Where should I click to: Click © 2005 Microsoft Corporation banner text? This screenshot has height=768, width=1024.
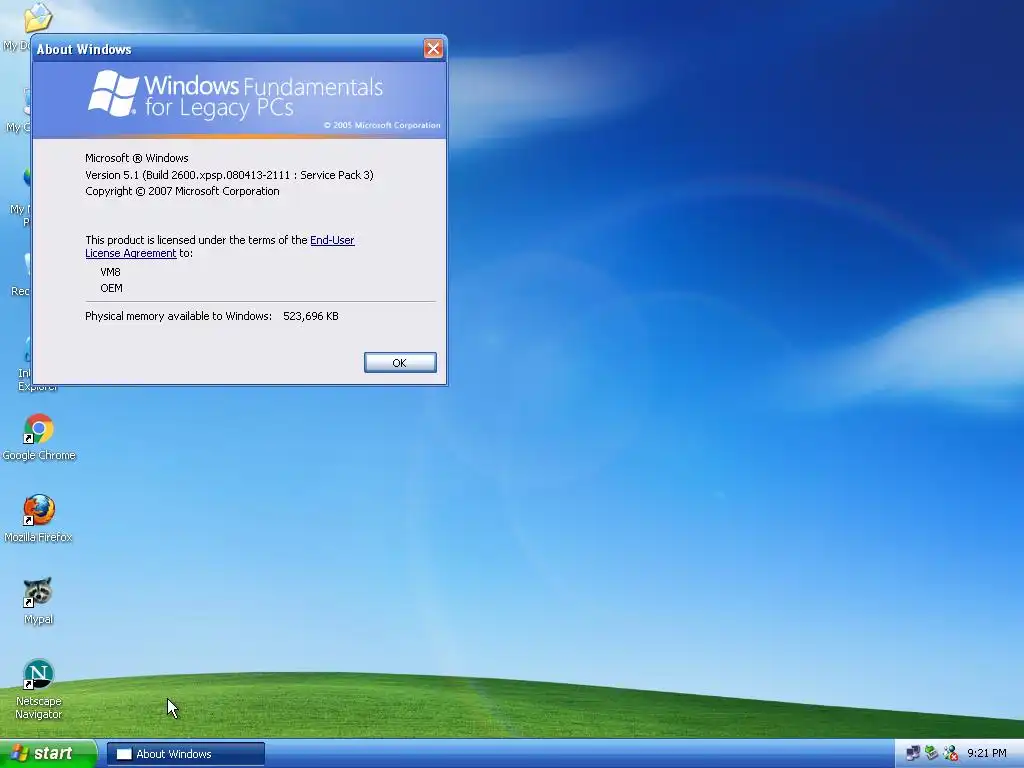click(382, 125)
